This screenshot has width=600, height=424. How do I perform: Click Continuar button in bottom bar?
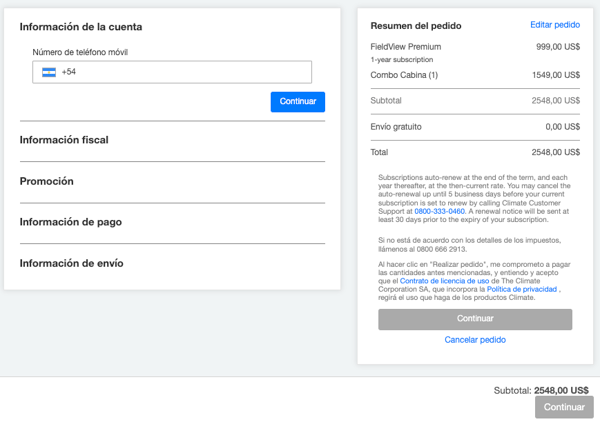(x=564, y=407)
